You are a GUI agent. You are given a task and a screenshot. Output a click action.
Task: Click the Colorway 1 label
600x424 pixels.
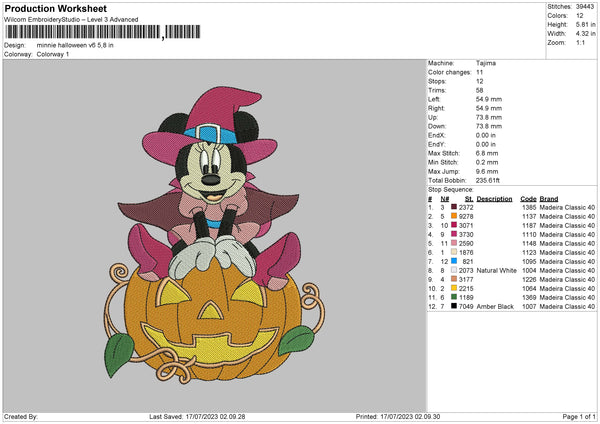(54, 54)
